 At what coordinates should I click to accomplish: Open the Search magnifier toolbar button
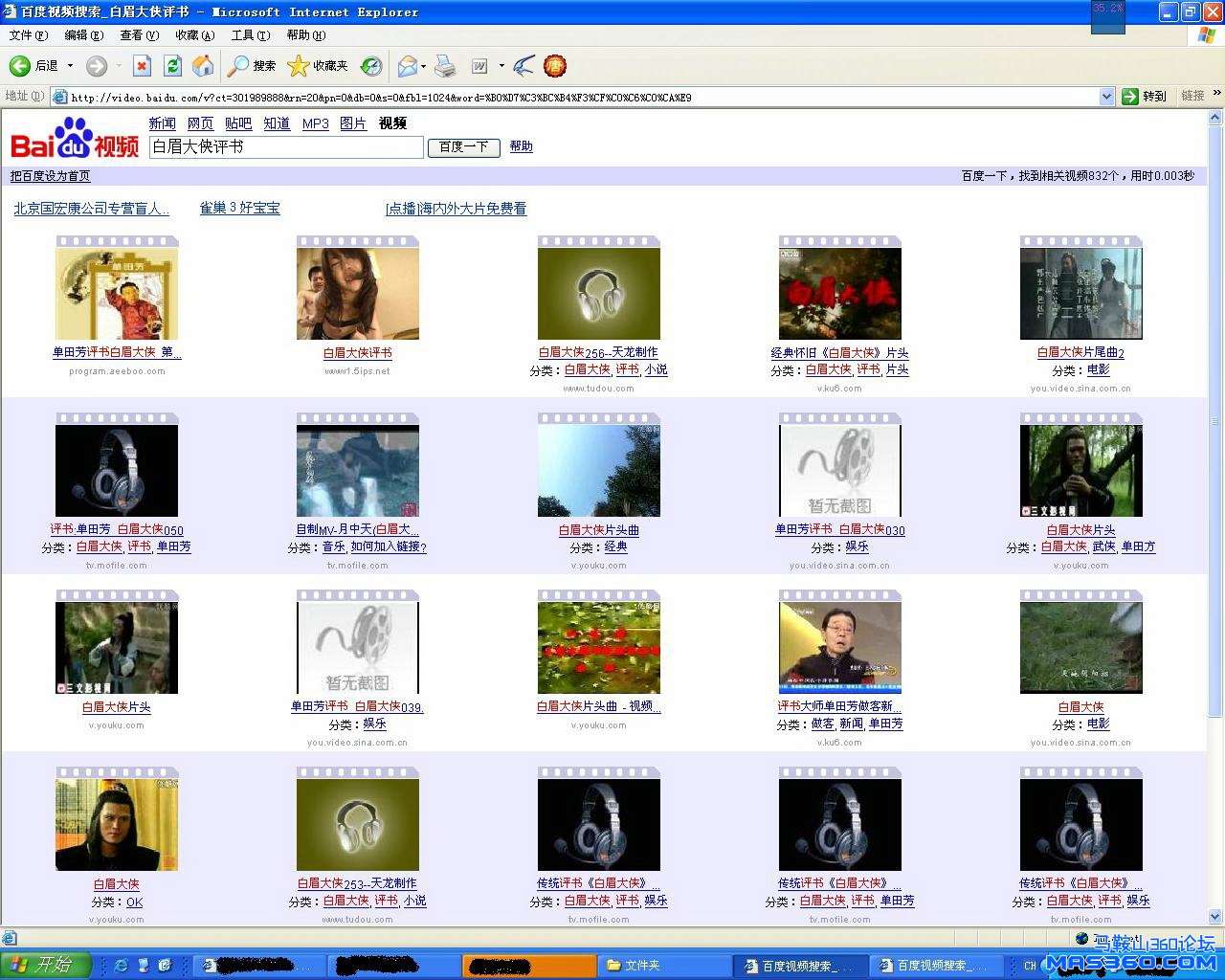pos(252,66)
